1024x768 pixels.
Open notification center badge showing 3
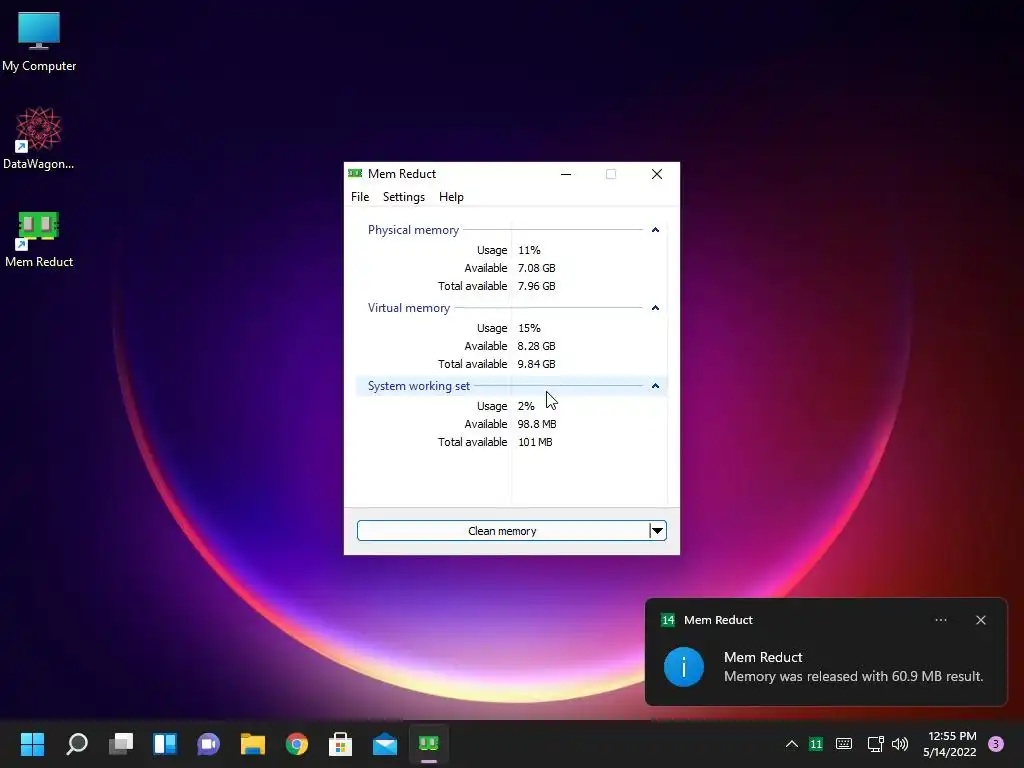996,744
